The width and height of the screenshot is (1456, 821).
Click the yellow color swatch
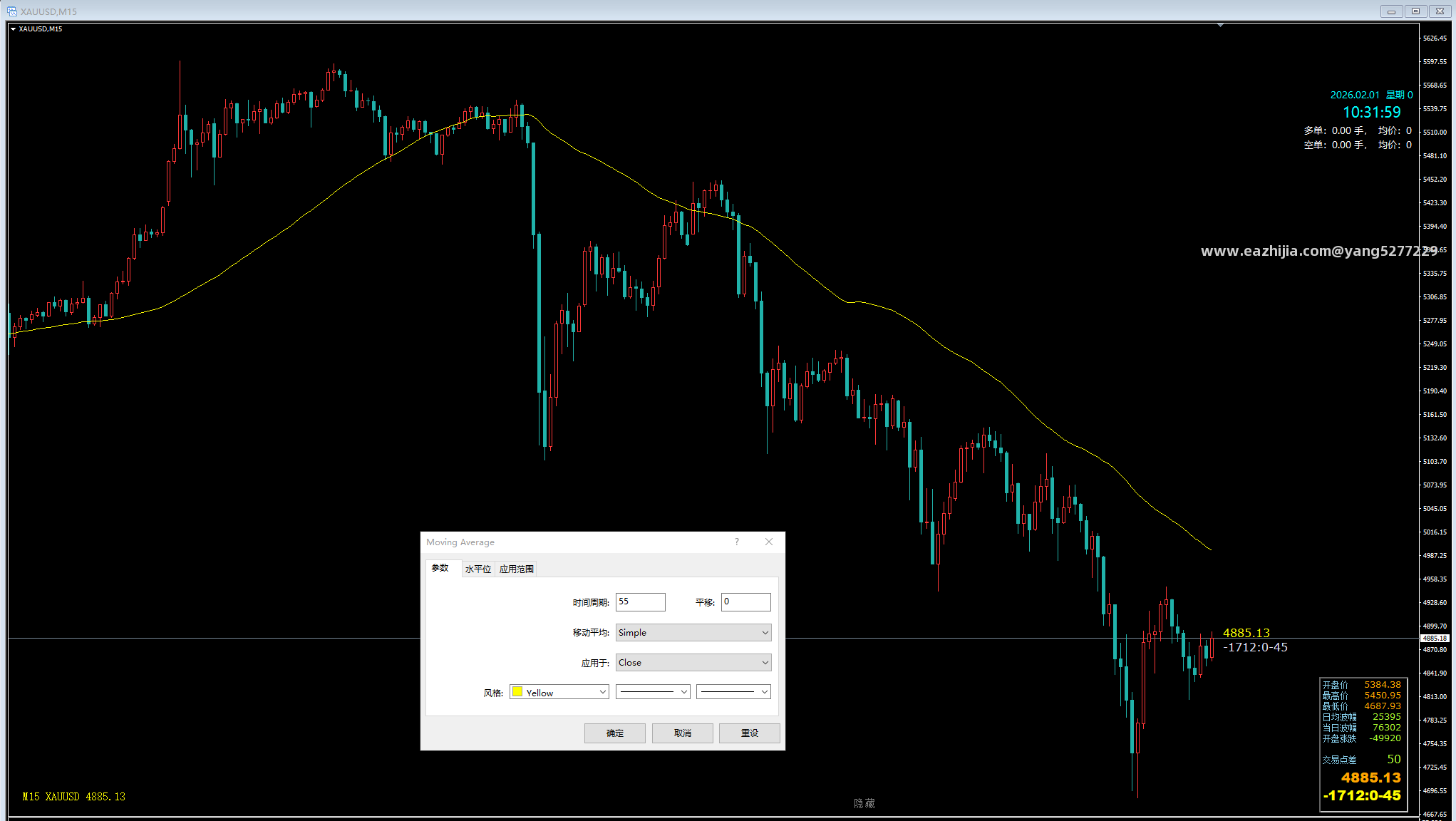coord(517,692)
